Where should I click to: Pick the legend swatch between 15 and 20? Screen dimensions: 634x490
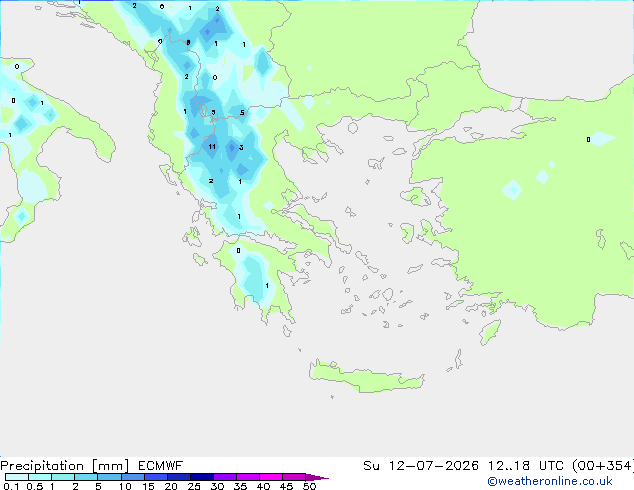coord(155,477)
